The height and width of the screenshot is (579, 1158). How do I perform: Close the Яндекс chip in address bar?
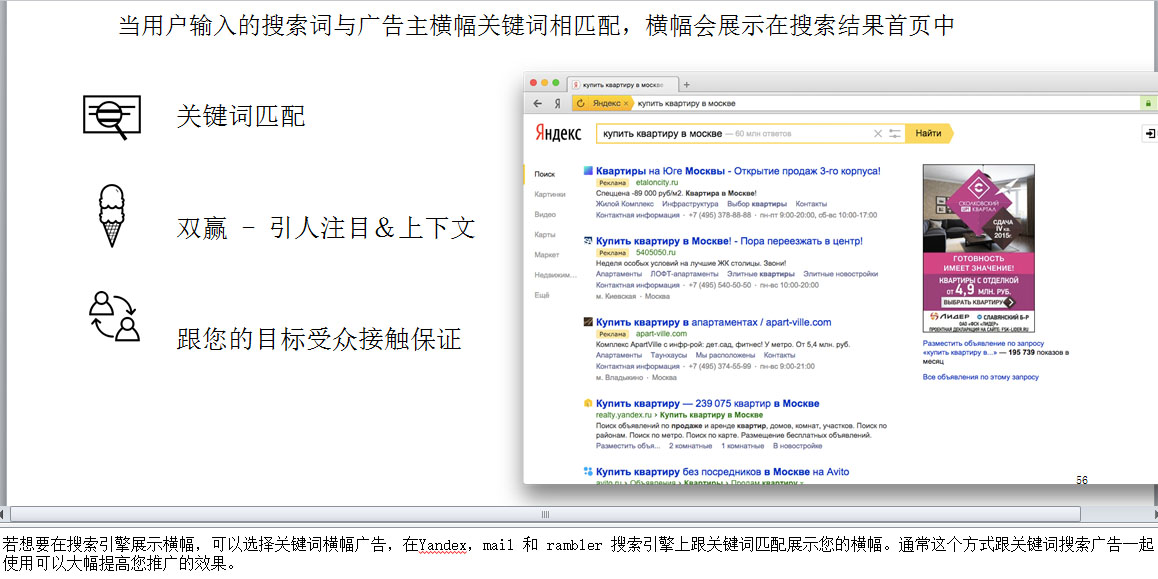626,103
